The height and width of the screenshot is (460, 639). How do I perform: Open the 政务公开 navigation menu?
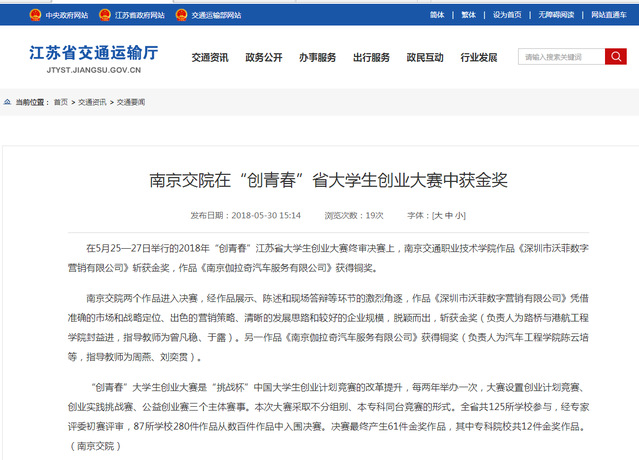[x=264, y=58]
